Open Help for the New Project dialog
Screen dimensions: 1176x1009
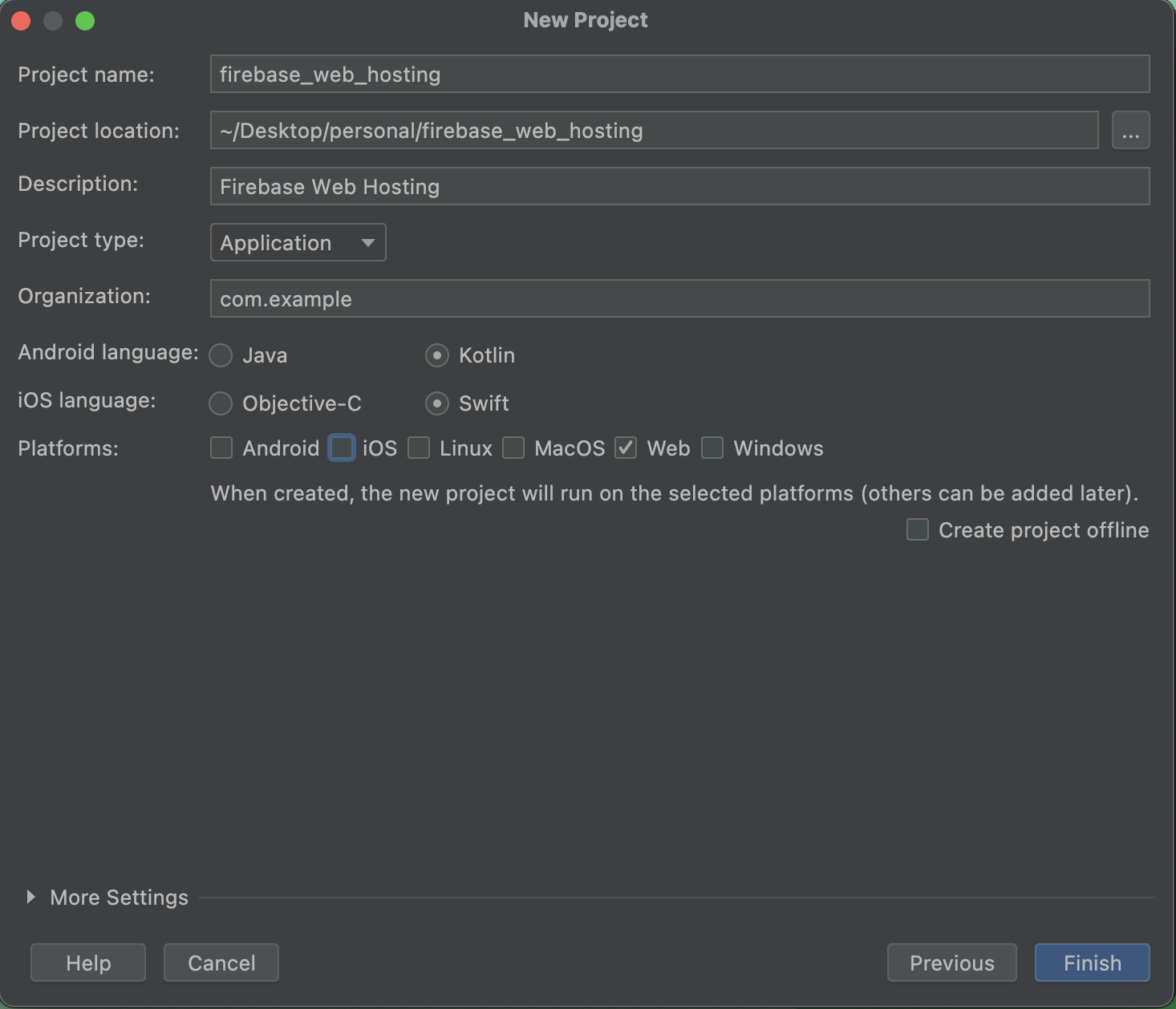[88, 962]
